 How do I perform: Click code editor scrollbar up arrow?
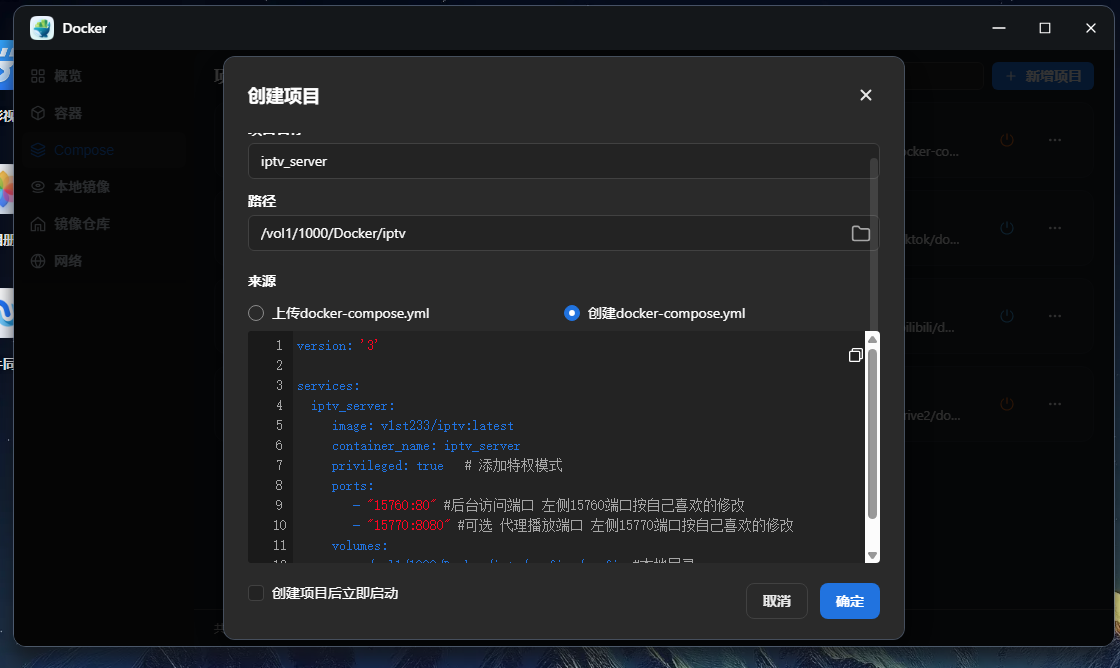pos(872,339)
